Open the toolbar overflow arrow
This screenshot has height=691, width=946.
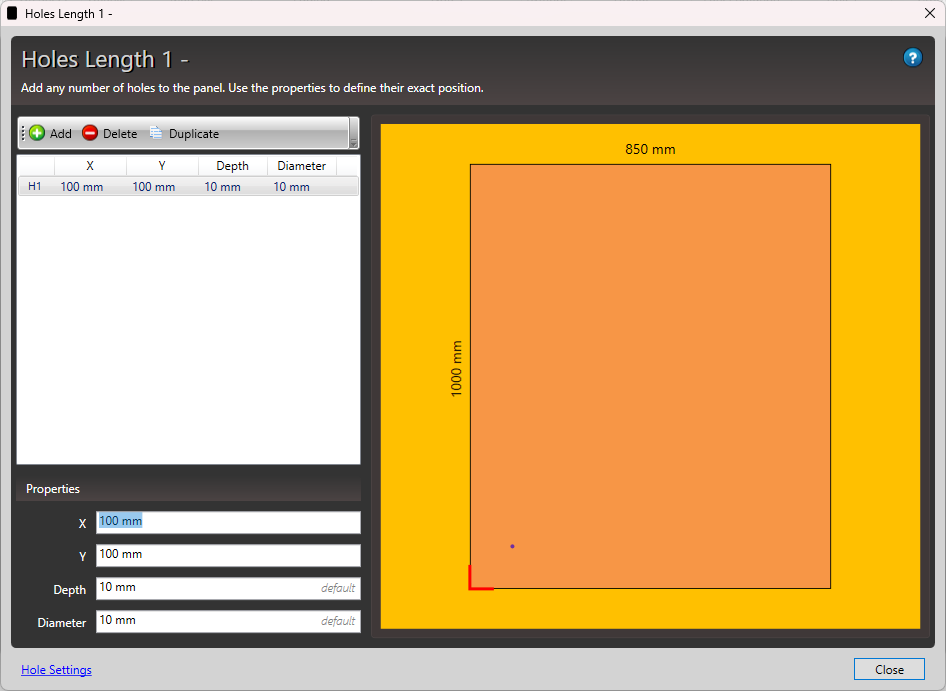(354, 133)
